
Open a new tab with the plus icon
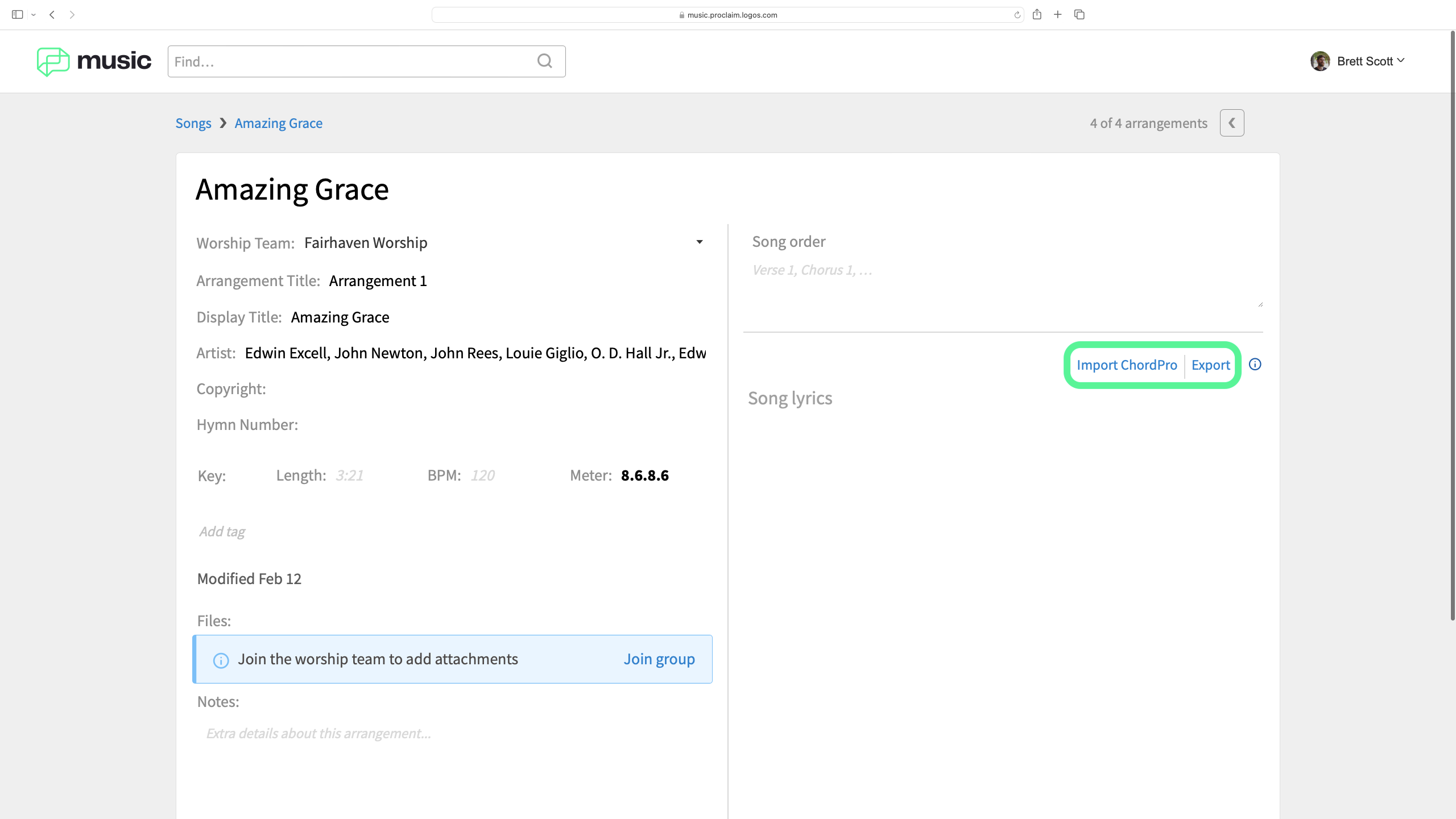click(x=1058, y=15)
